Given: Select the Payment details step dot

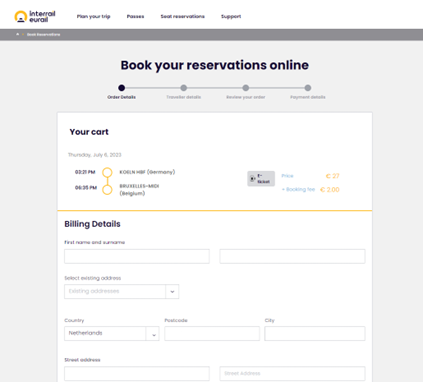Looking at the screenshot, I should tap(308, 88).
